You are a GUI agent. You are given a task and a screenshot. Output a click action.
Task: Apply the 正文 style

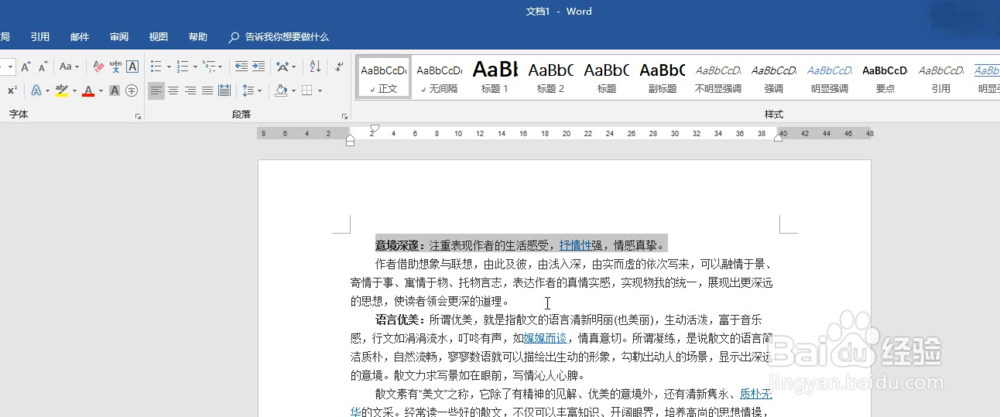[383, 77]
